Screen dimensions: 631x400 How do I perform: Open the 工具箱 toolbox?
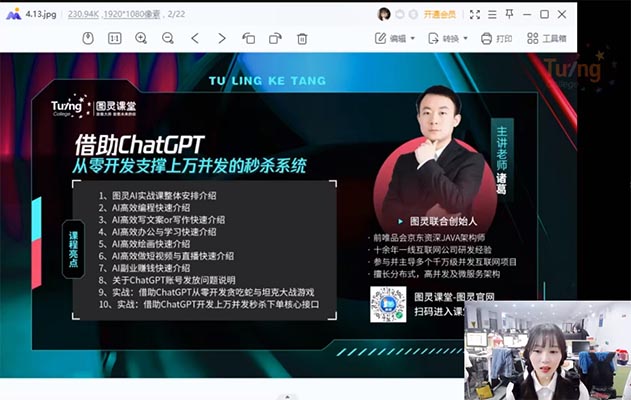(x=546, y=39)
